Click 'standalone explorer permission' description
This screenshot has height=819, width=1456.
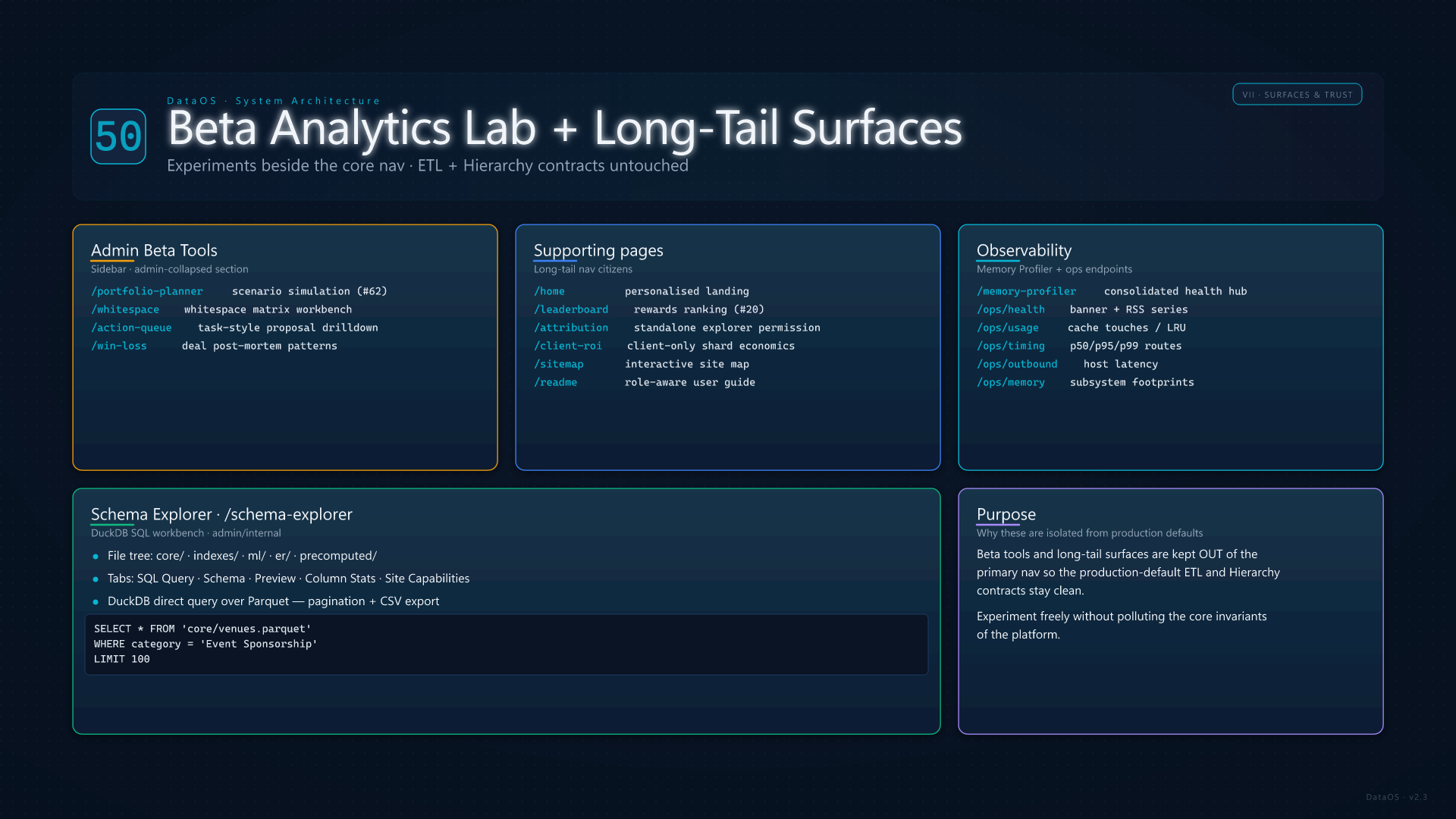(x=727, y=328)
